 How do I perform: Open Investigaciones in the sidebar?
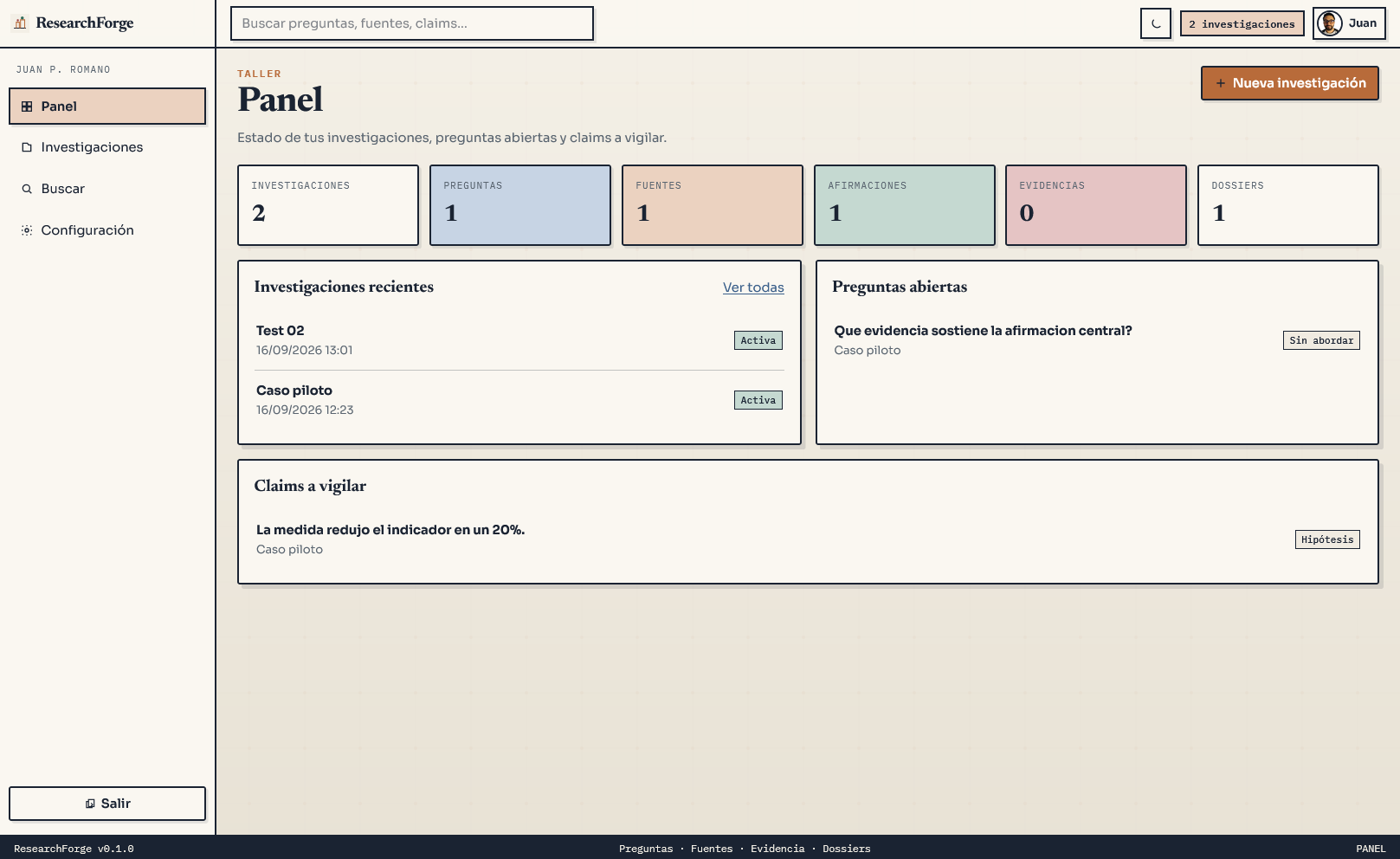[107, 147]
